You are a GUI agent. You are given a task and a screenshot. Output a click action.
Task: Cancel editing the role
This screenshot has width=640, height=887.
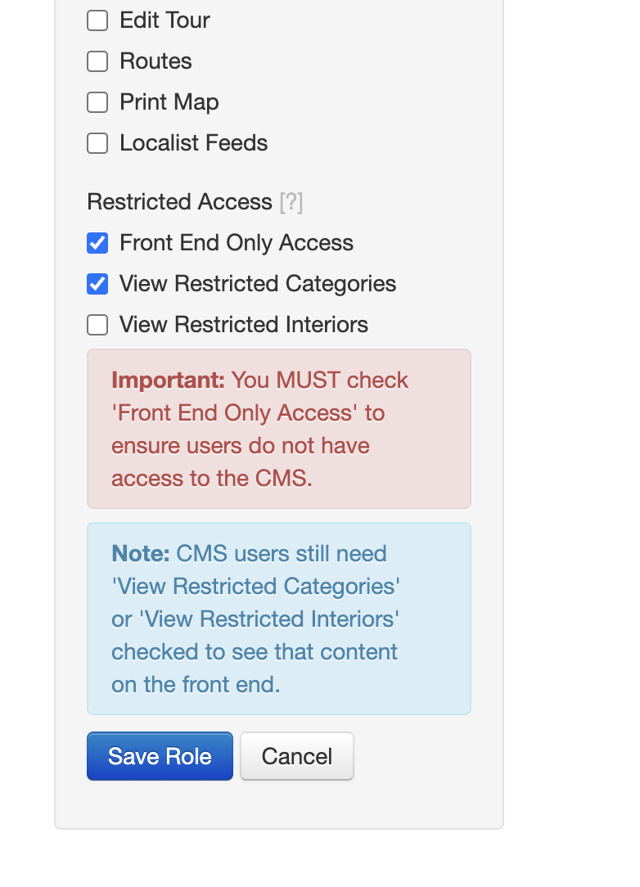[x=296, y=756]
